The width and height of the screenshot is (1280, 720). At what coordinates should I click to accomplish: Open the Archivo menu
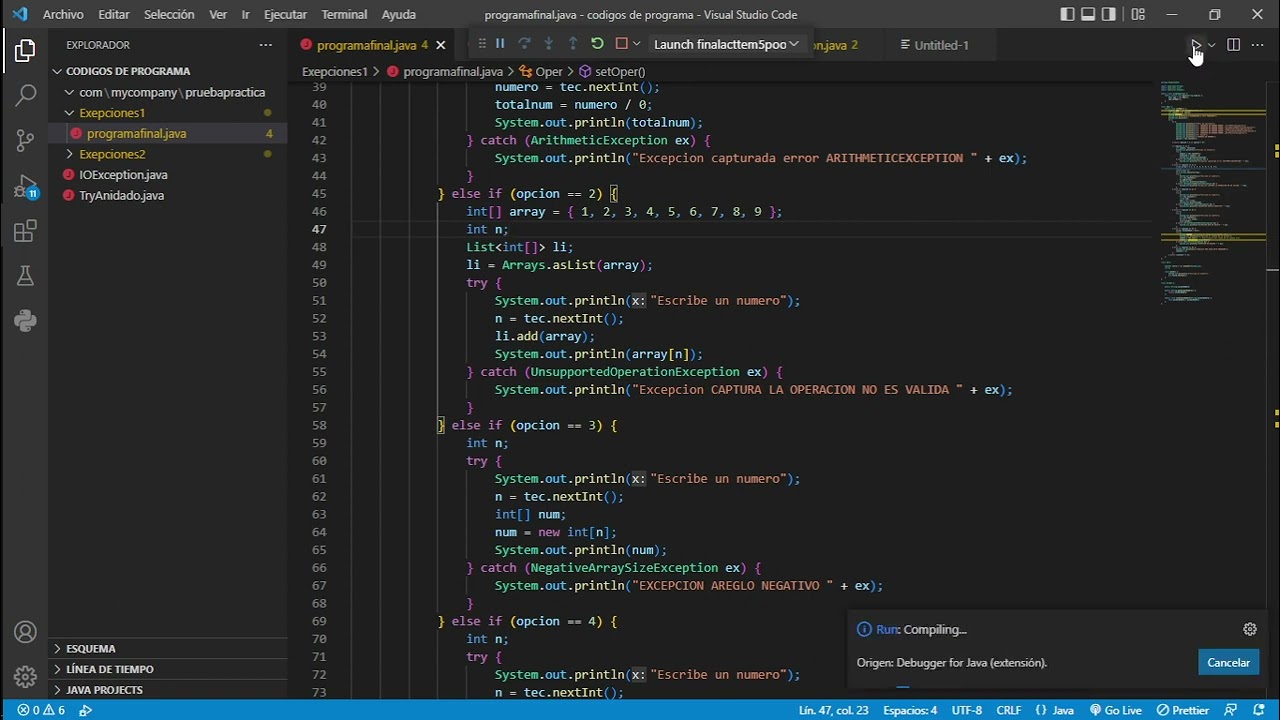(63, 14)
